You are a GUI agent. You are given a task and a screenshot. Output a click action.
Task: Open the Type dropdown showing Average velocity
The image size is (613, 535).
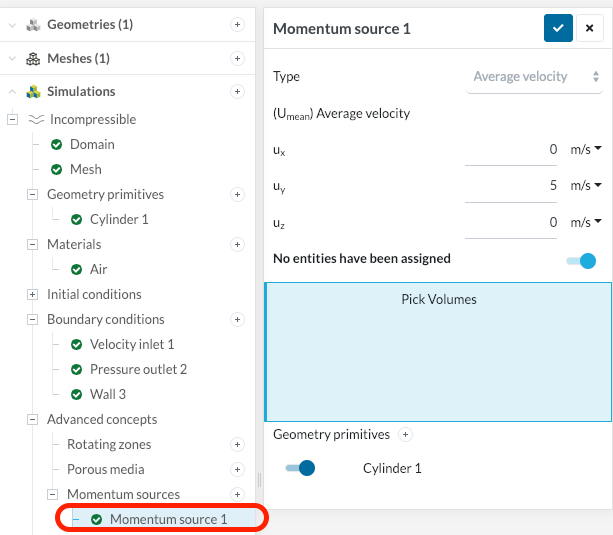(x=535, y=77)
